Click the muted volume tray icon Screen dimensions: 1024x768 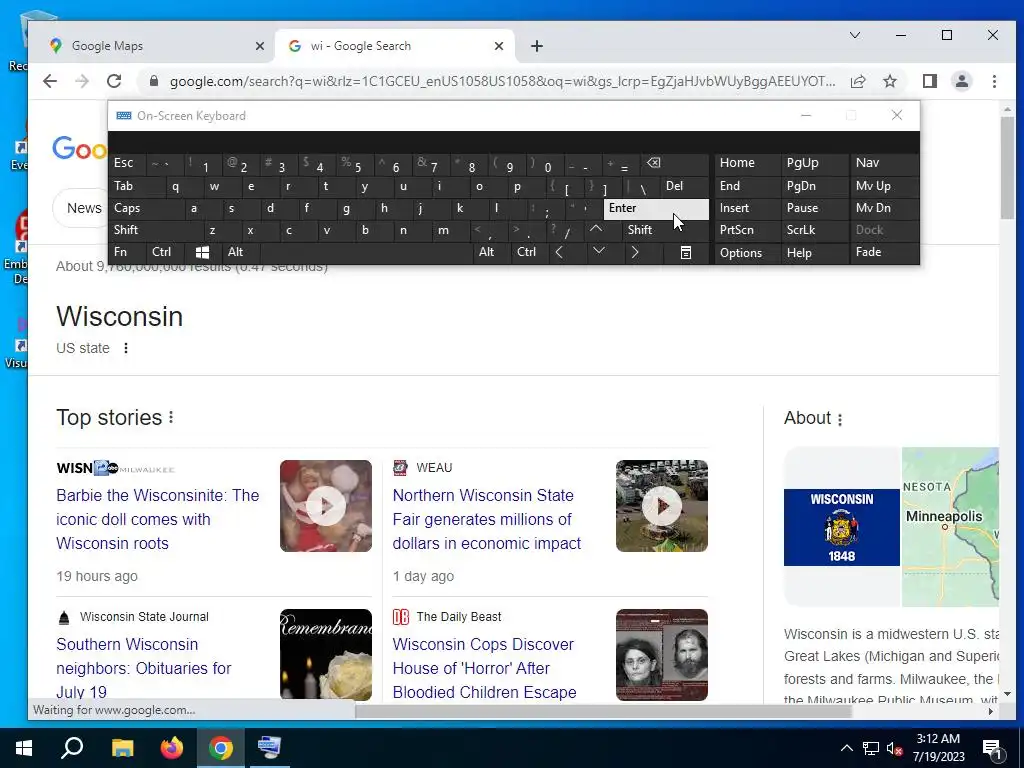pyautogui.click(x=895, y=748)
